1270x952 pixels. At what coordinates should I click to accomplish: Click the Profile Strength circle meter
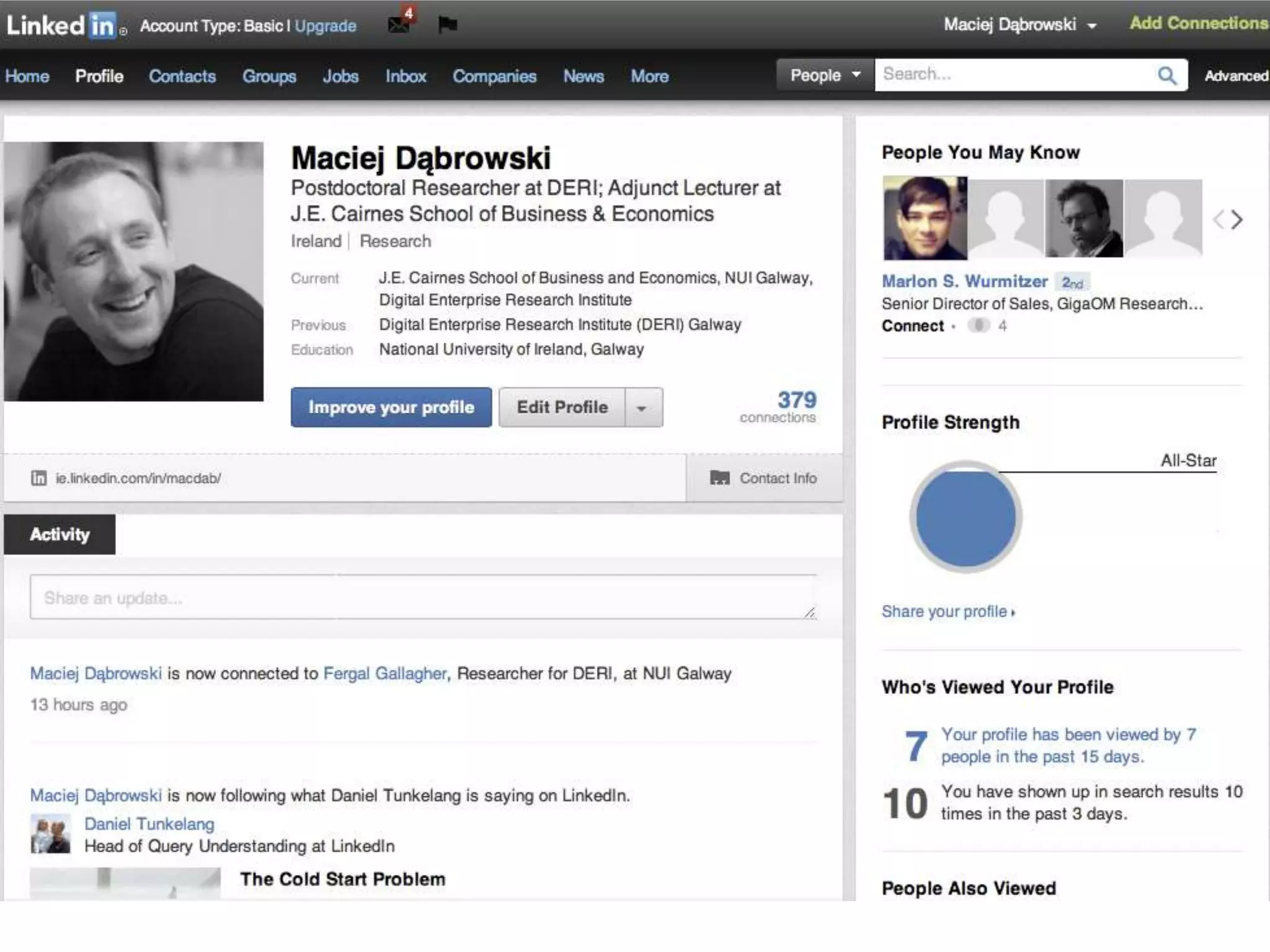click(966, 517)
